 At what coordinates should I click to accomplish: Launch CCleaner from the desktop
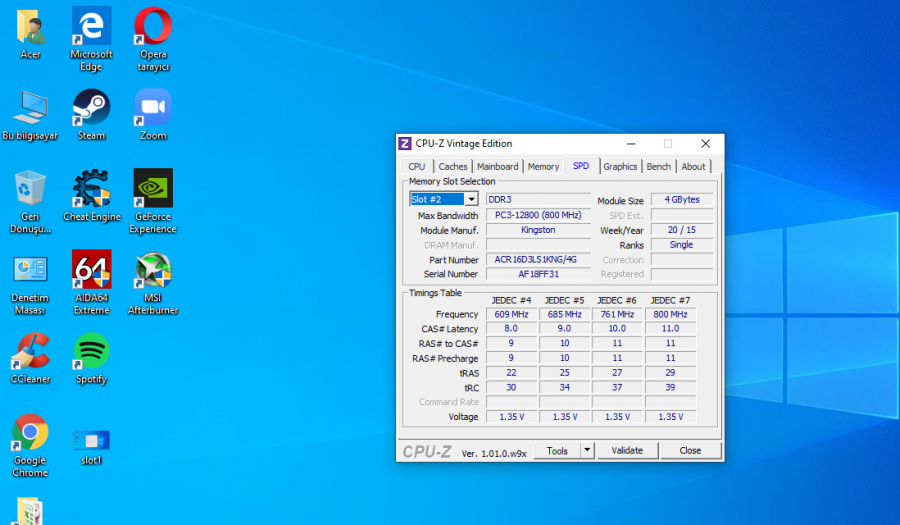[30, 359]
